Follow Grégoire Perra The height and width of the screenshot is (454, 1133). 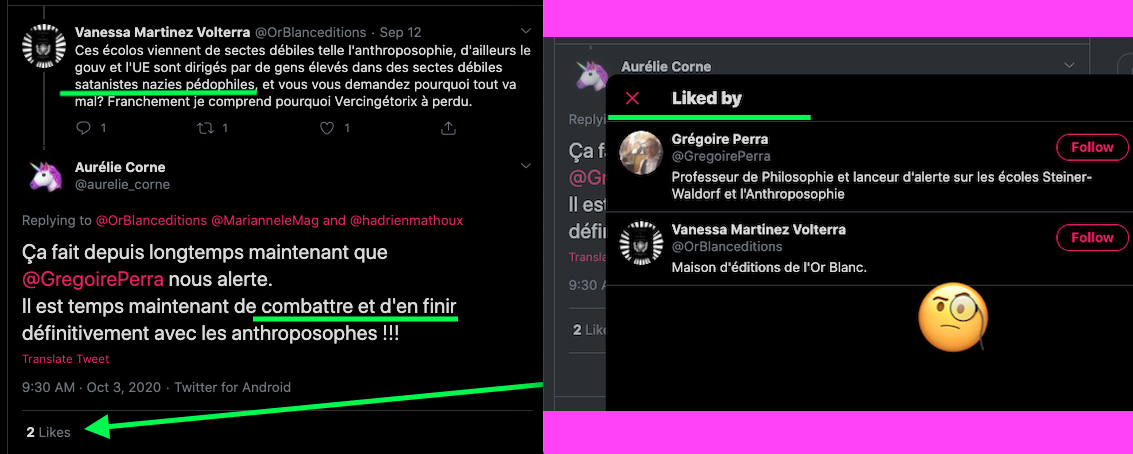(x=1092, y=147)
